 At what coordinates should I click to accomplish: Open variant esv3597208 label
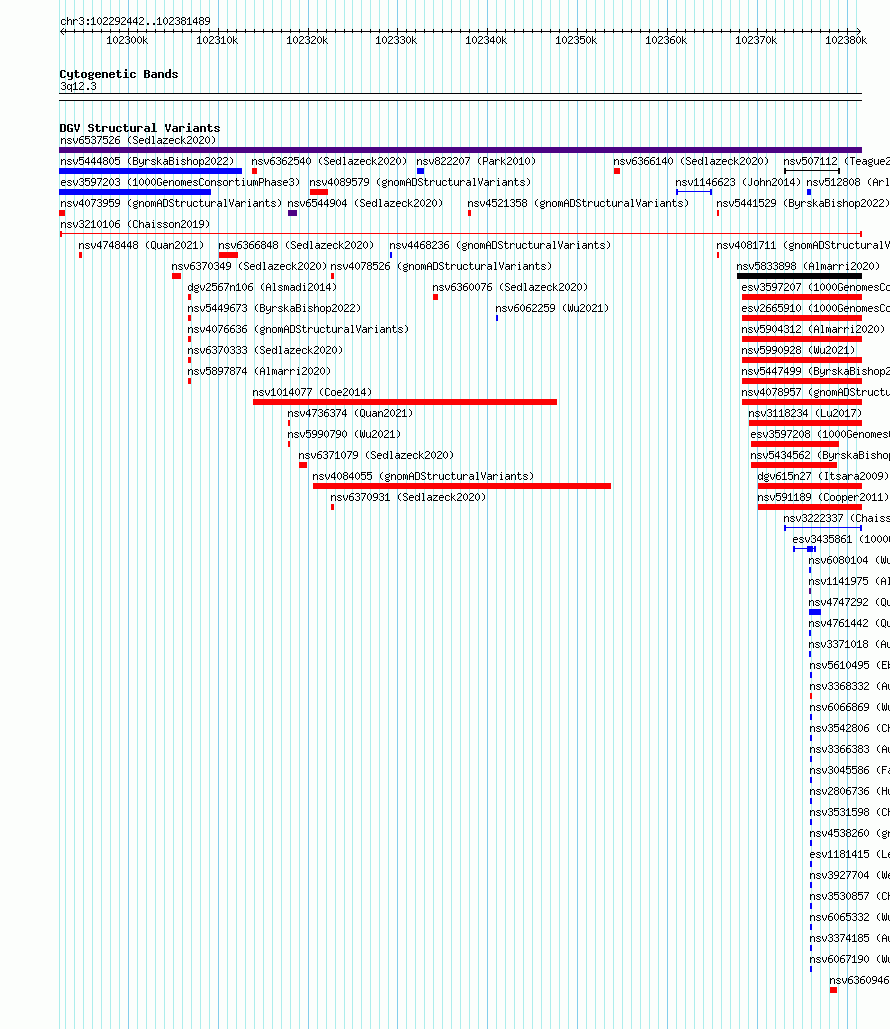click(x=820, y=434)
